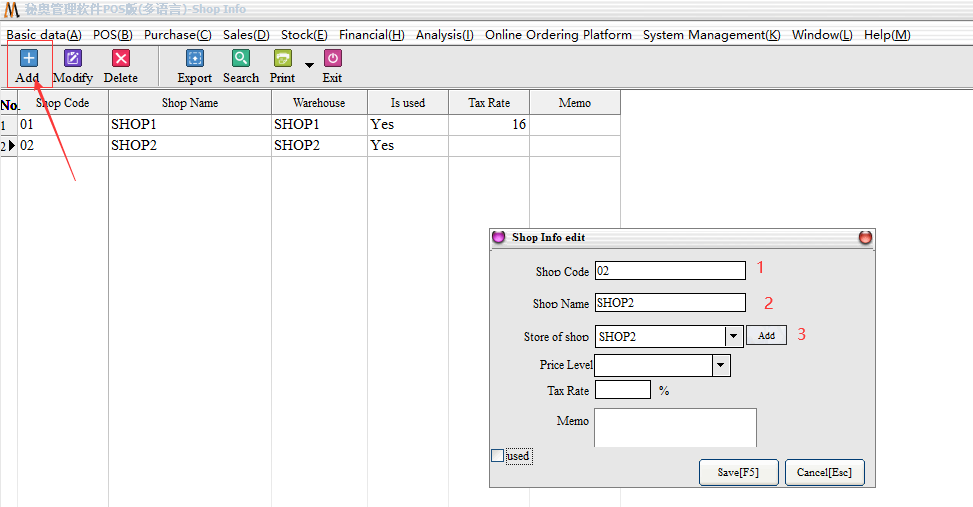Screen dimensions: 973x507
Task: Open the Basic data menu
Action: pyautogui.click(x=44, y=35)
